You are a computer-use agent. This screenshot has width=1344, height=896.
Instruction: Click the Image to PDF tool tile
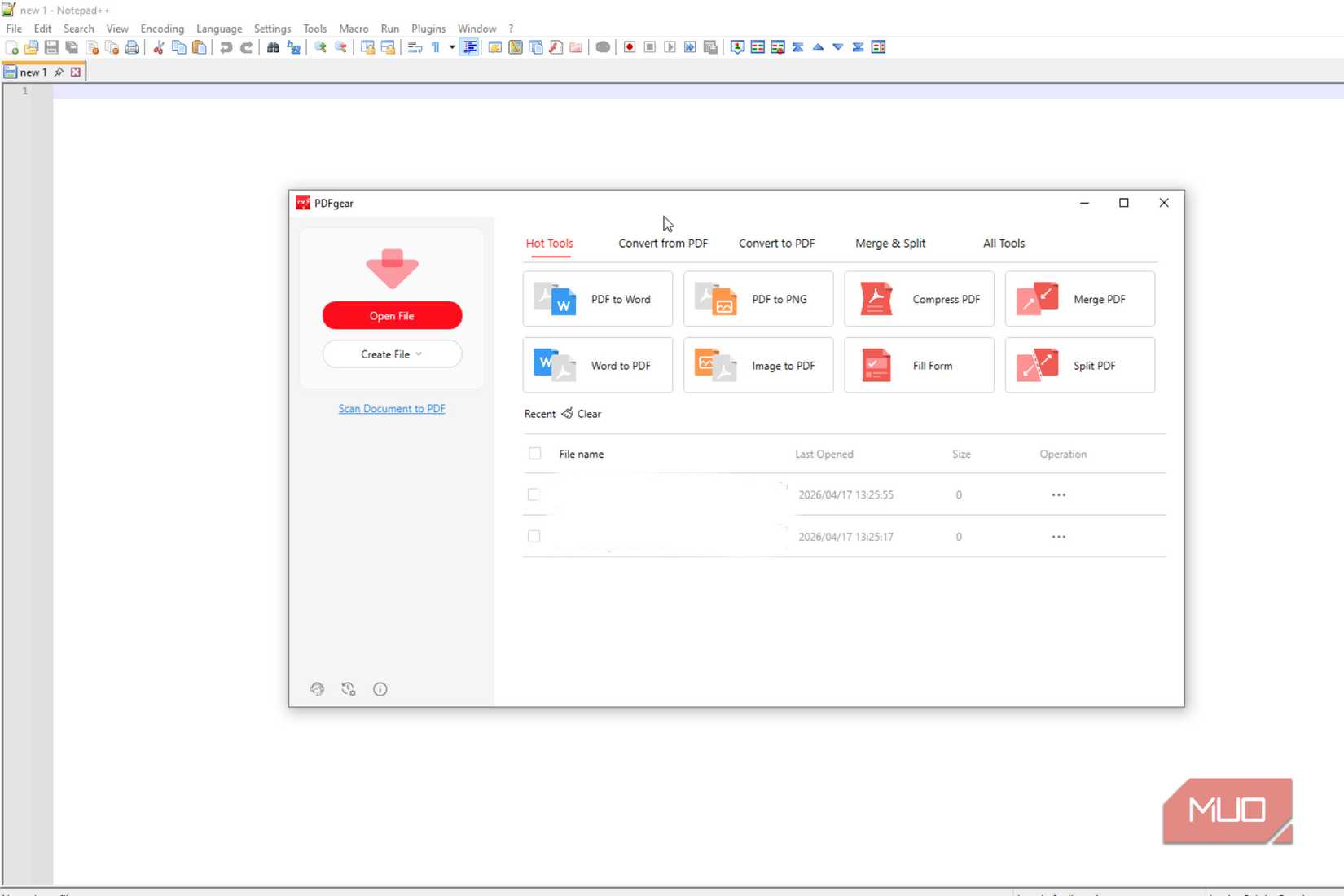coord(758,366)
